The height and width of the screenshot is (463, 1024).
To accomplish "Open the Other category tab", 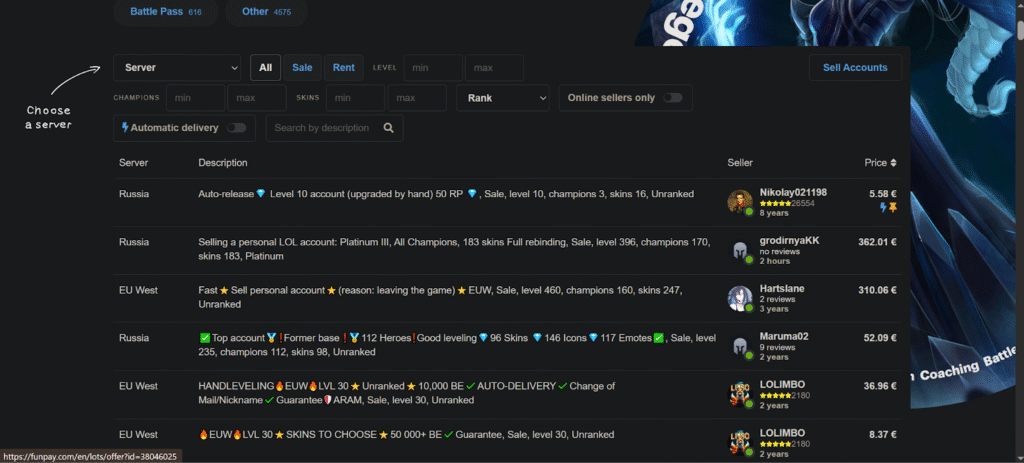I will 266,12.
